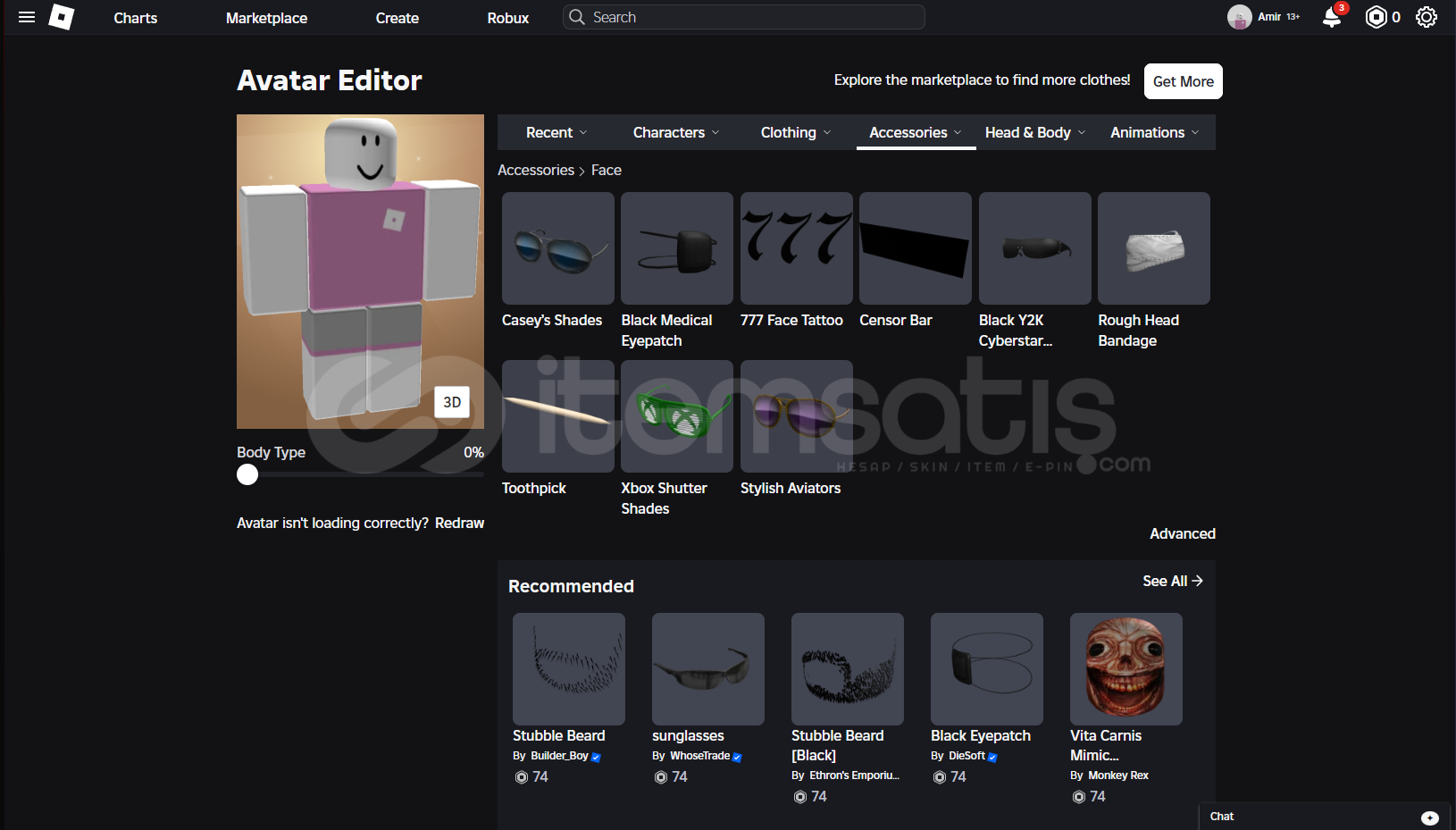The height and width of the screenshot is (830, 1456).
Task: Equip Stylish Aviators item
Action: coord(796,416)
